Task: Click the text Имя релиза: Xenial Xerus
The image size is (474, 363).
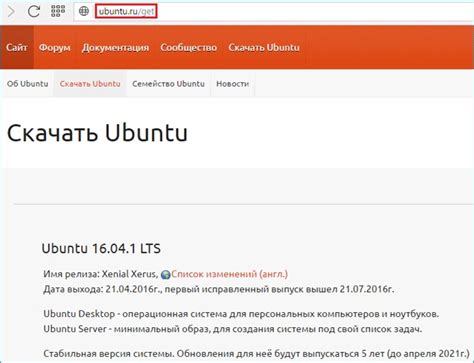Action: pyautogui.click(x=100, y=274)
